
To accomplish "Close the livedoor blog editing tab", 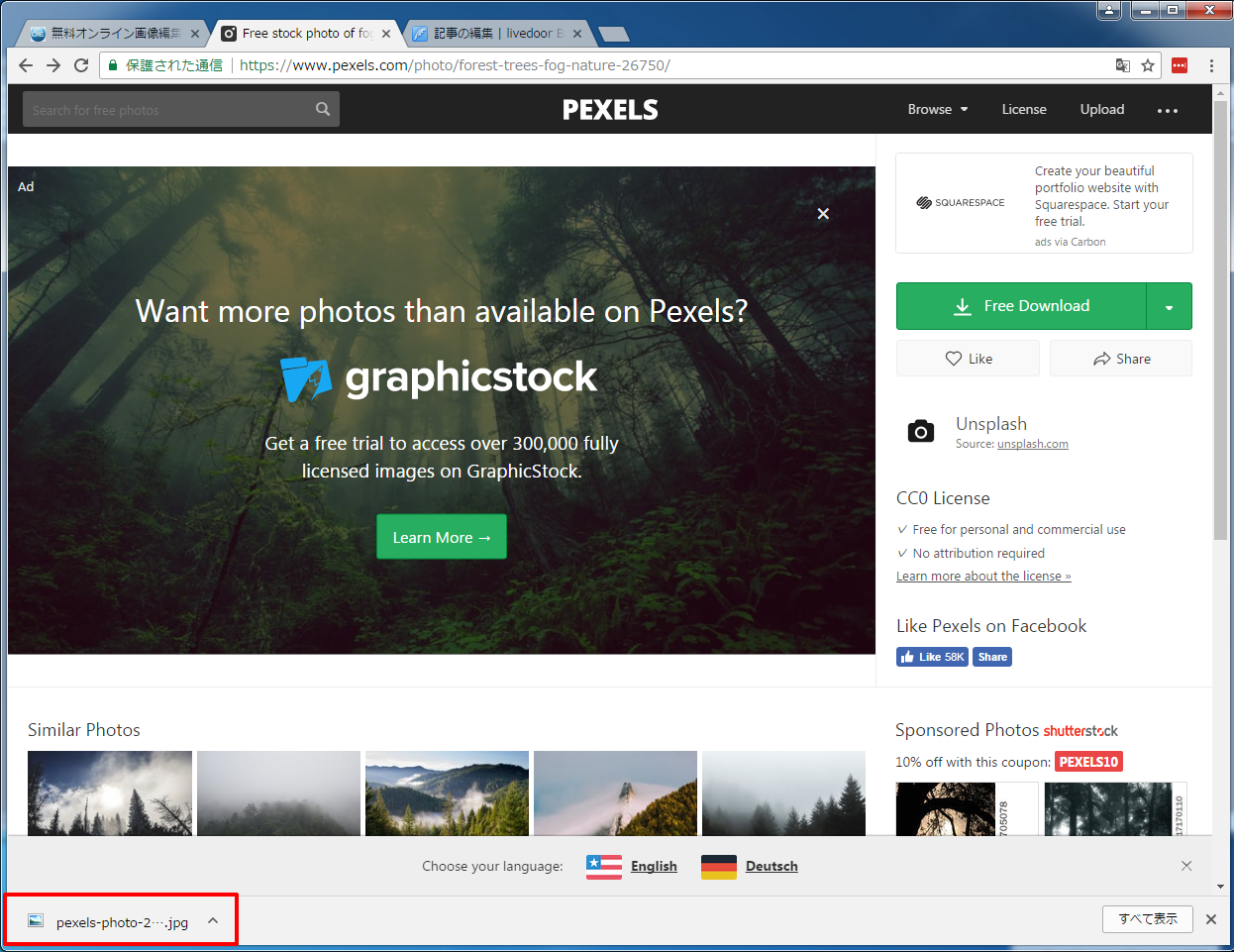I will (577, 34).
